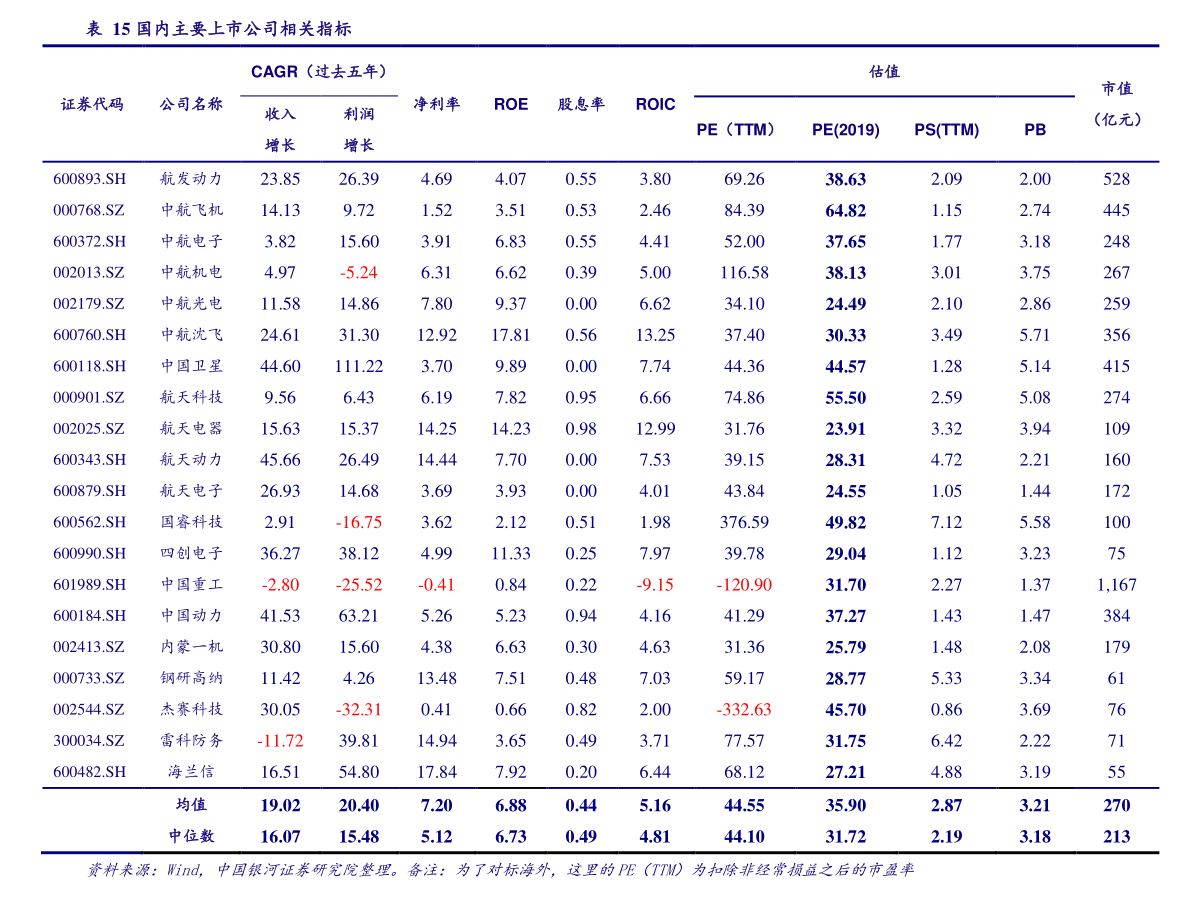Select company name 中国卫星
1191x898 pixels.
pyautogui.click(x=191, y=366)
